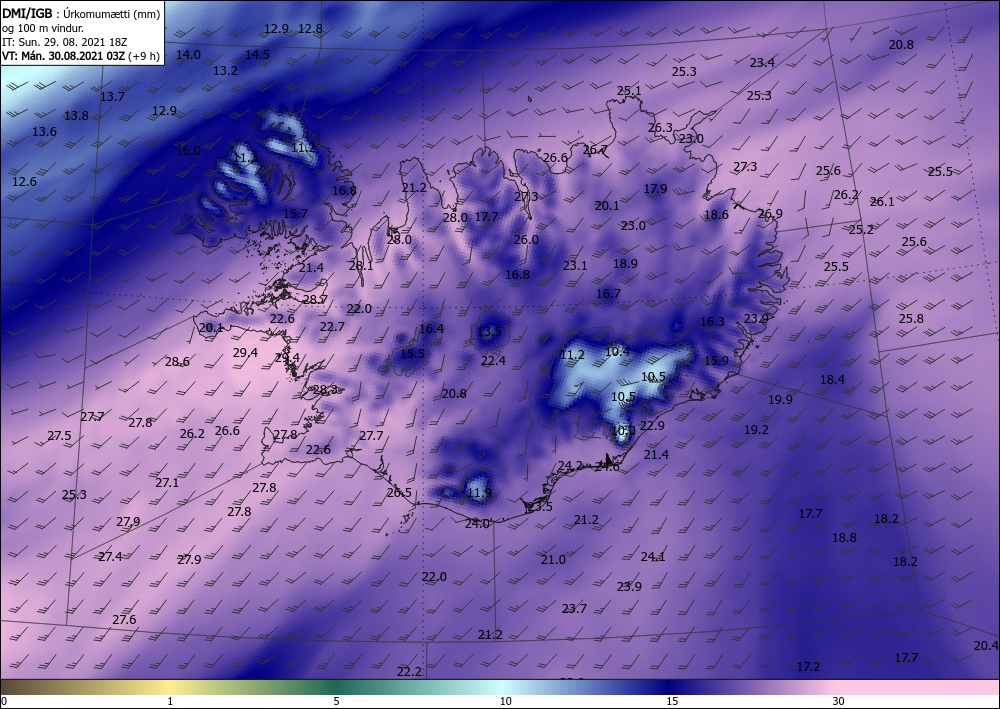
Task: Click the value 18.8 on the map
Action: click(x=844, y=537)
